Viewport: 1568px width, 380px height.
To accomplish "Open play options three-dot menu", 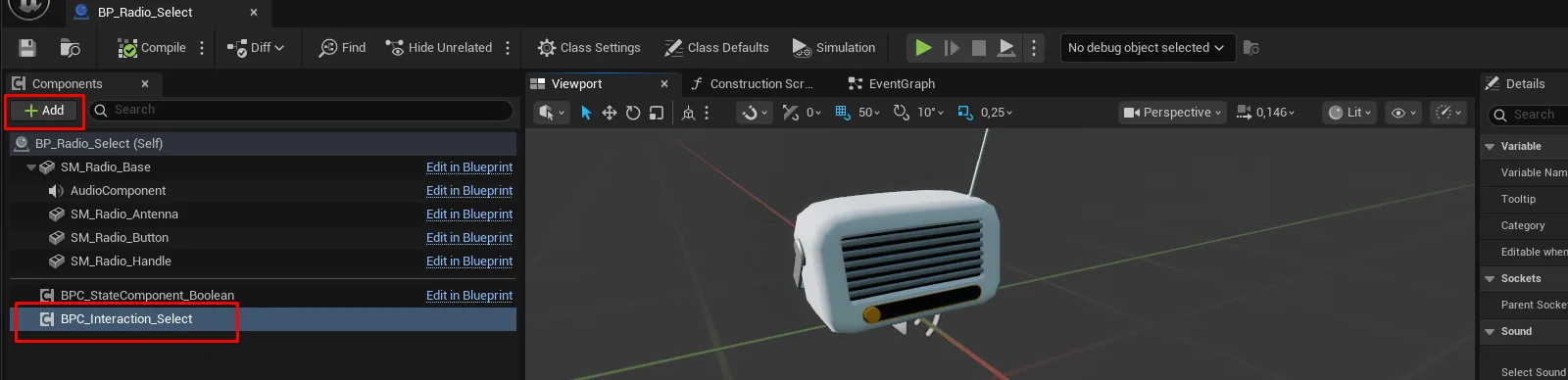I will pos(1033,48).
